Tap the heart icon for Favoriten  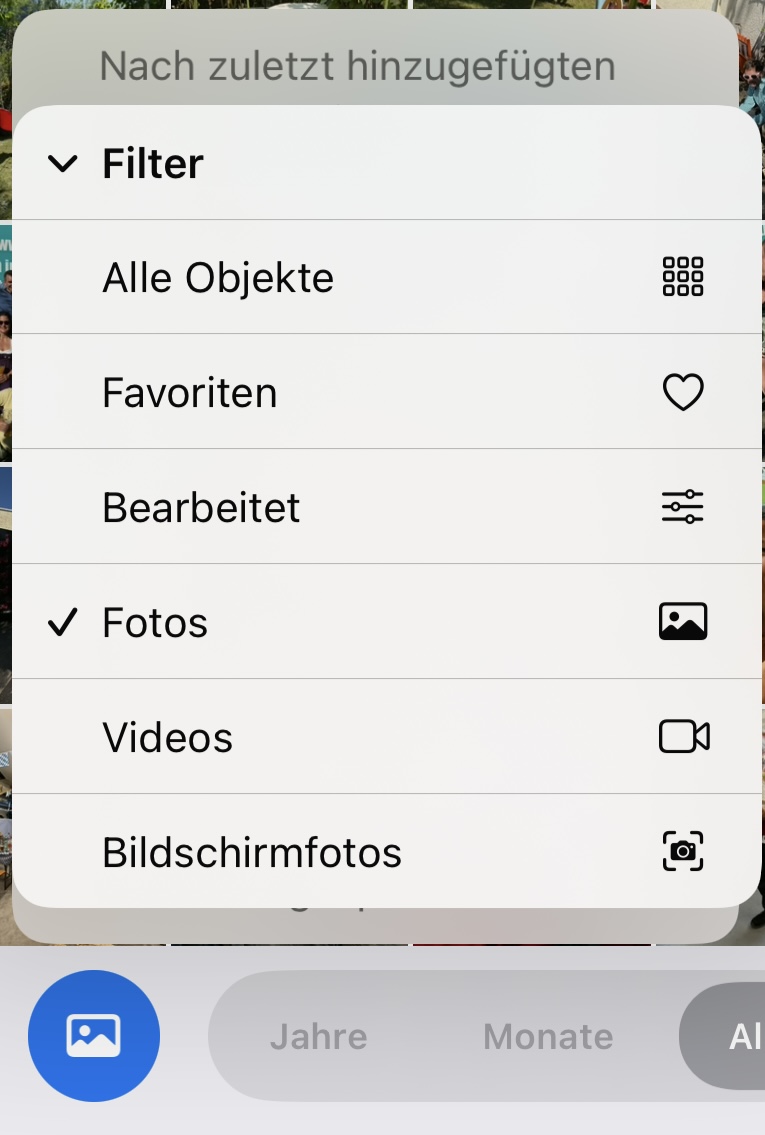[683, 392]
